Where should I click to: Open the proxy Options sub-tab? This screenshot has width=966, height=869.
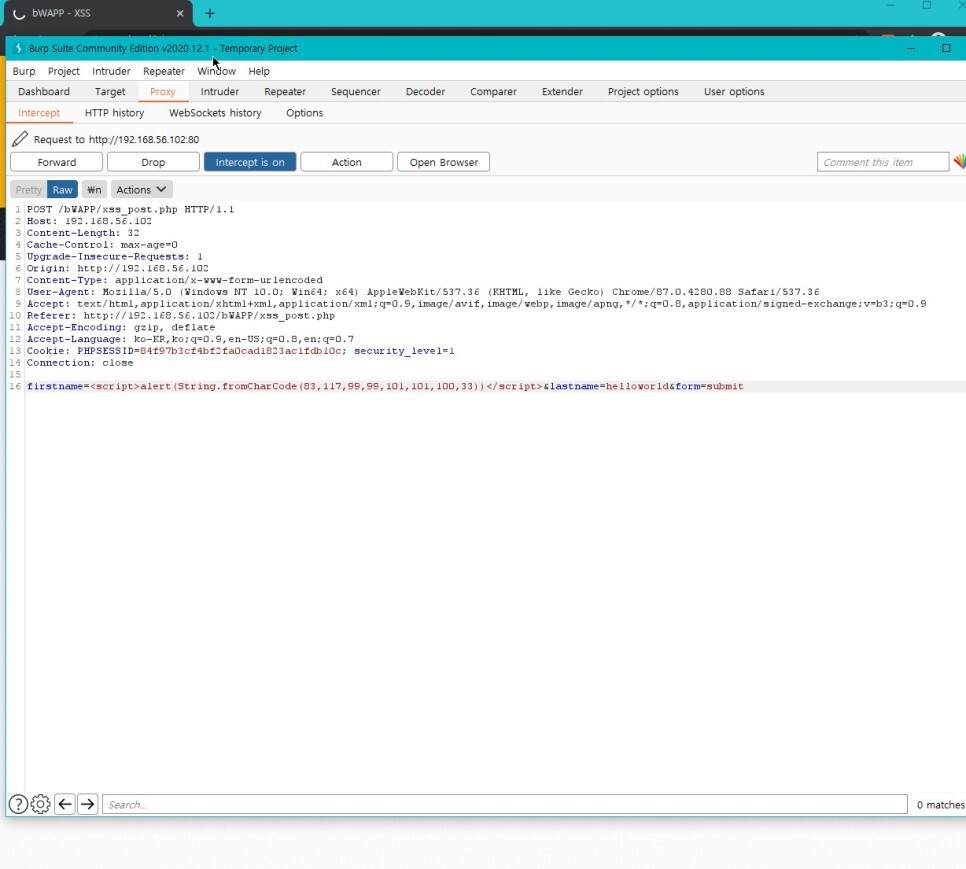coord(304,113)
